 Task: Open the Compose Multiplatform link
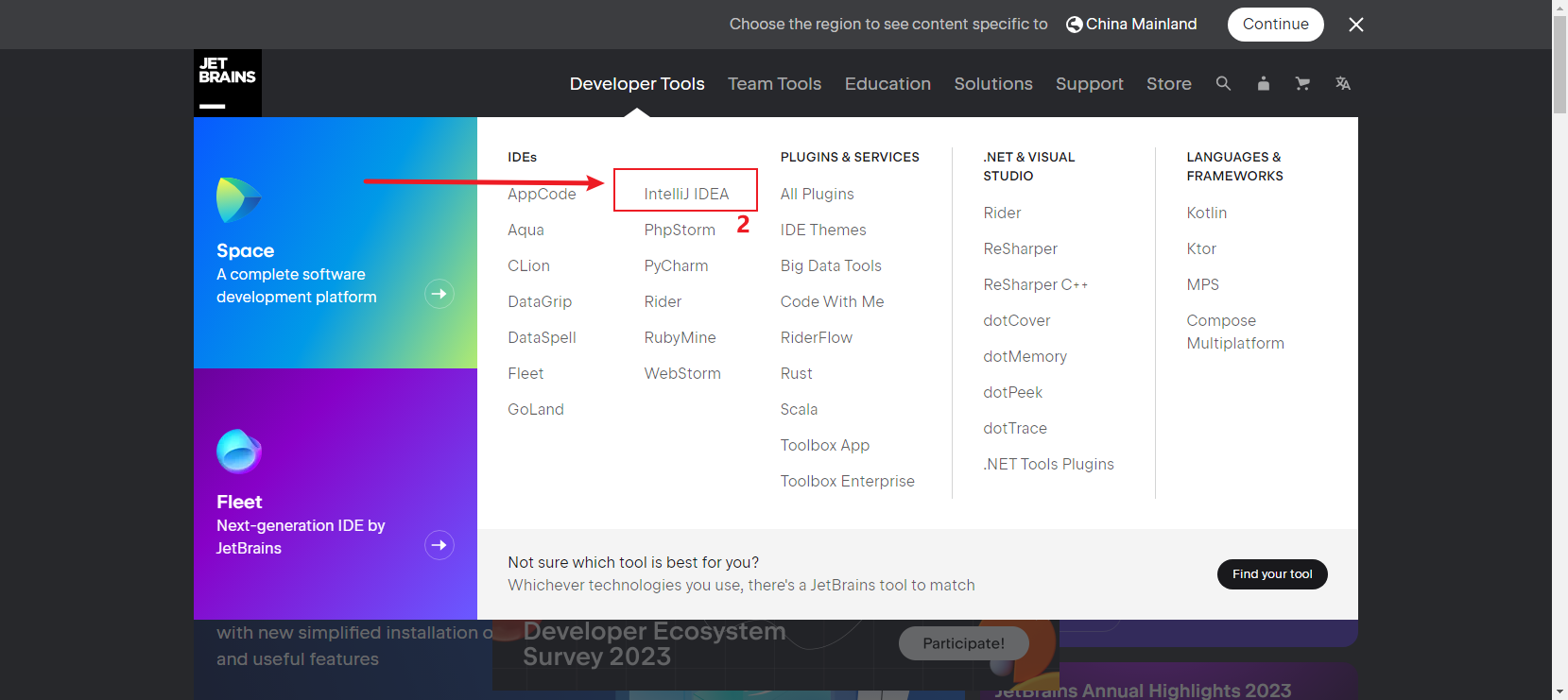(x=1235, y=332)
